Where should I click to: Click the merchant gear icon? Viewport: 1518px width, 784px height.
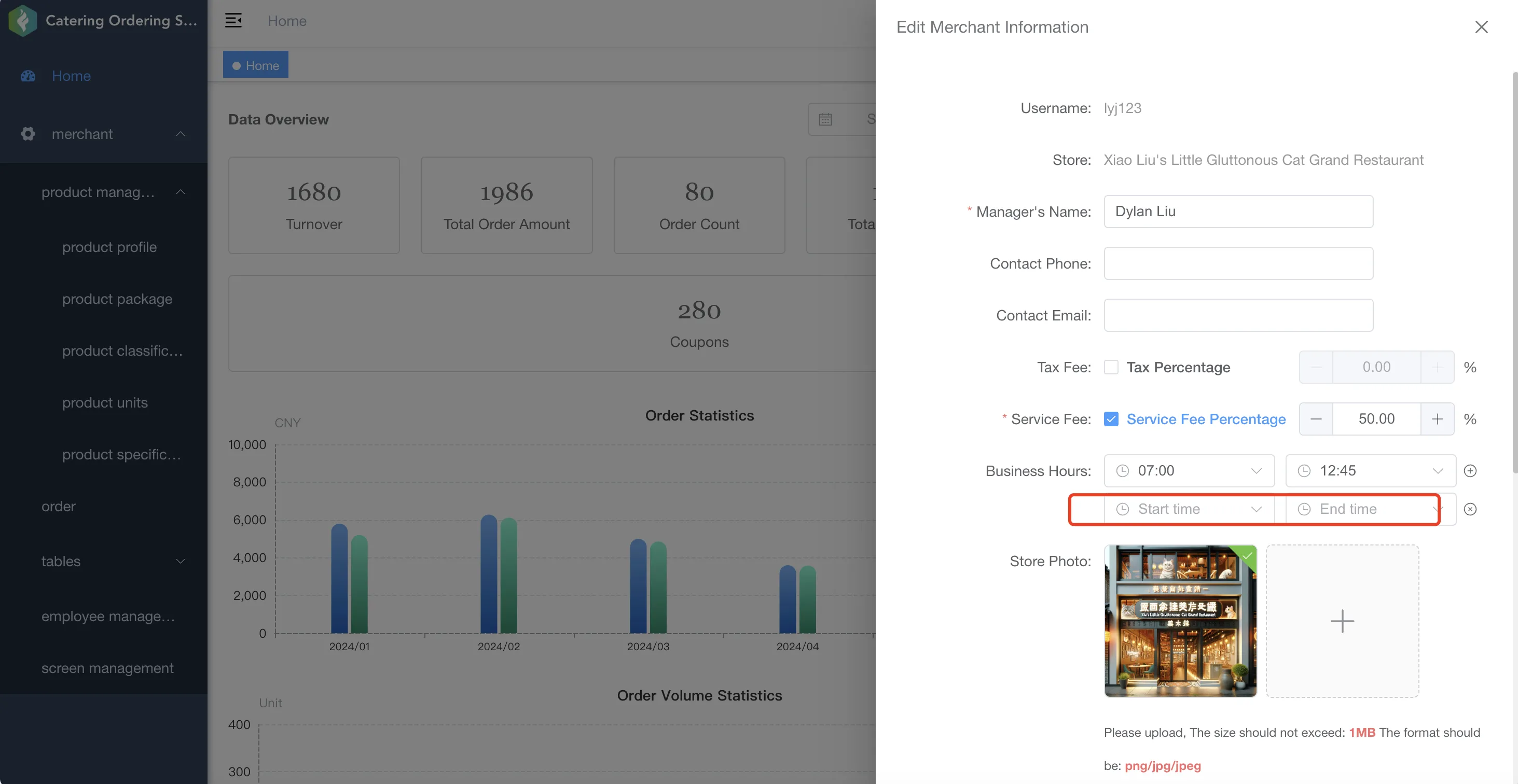pyautogui.click(x=27, y=134)
